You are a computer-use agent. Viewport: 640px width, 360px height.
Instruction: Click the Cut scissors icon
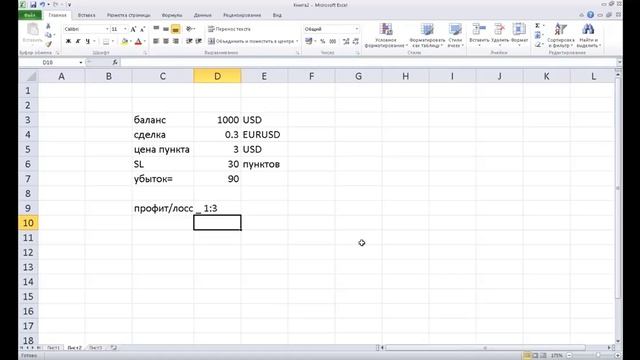(48, 27)
